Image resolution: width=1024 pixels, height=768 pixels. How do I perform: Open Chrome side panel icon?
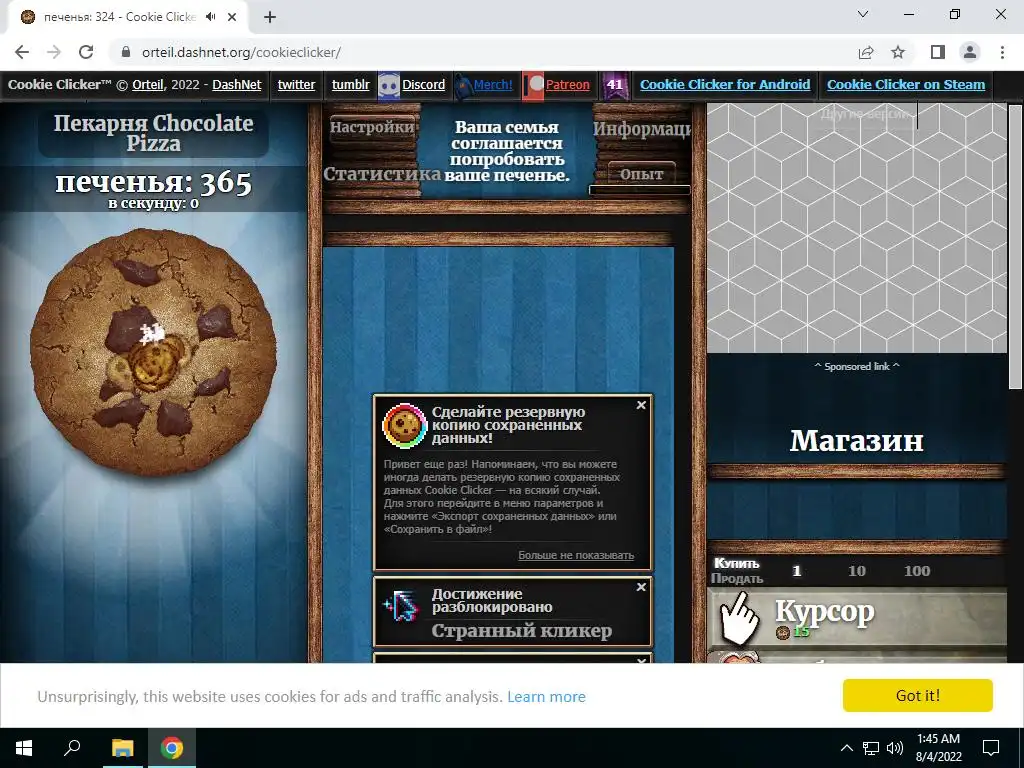(938, 52)
